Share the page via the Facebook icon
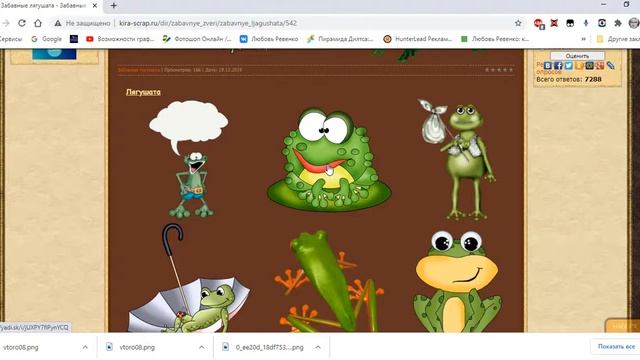640x360 pixels. pos(558,65)
